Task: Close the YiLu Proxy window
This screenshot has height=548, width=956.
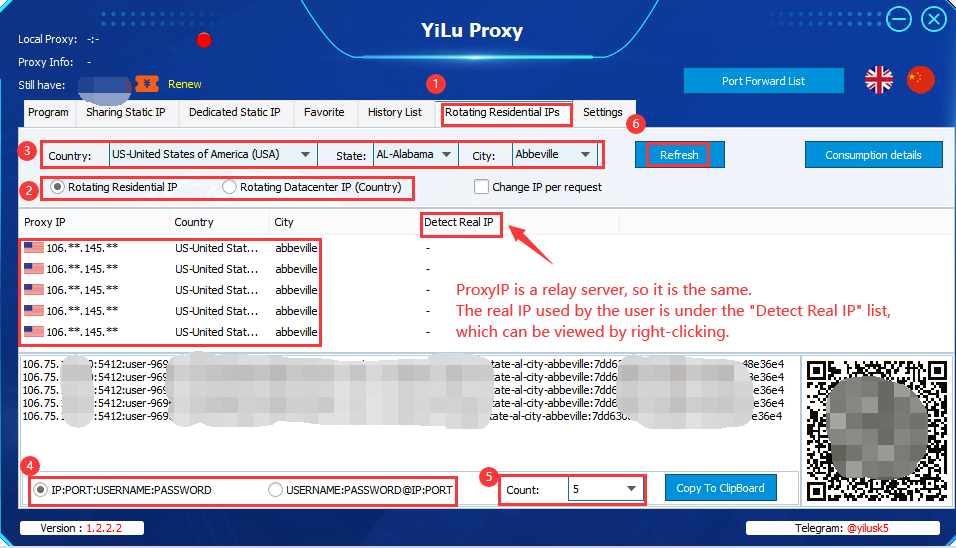Action: point(933,19)
